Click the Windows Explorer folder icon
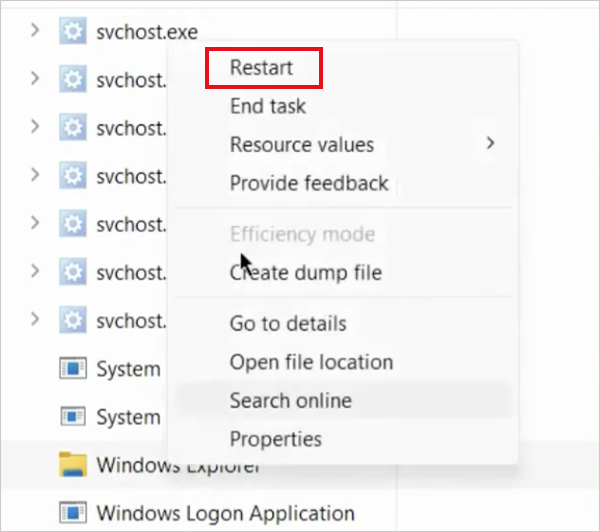 tap(73, 465)
